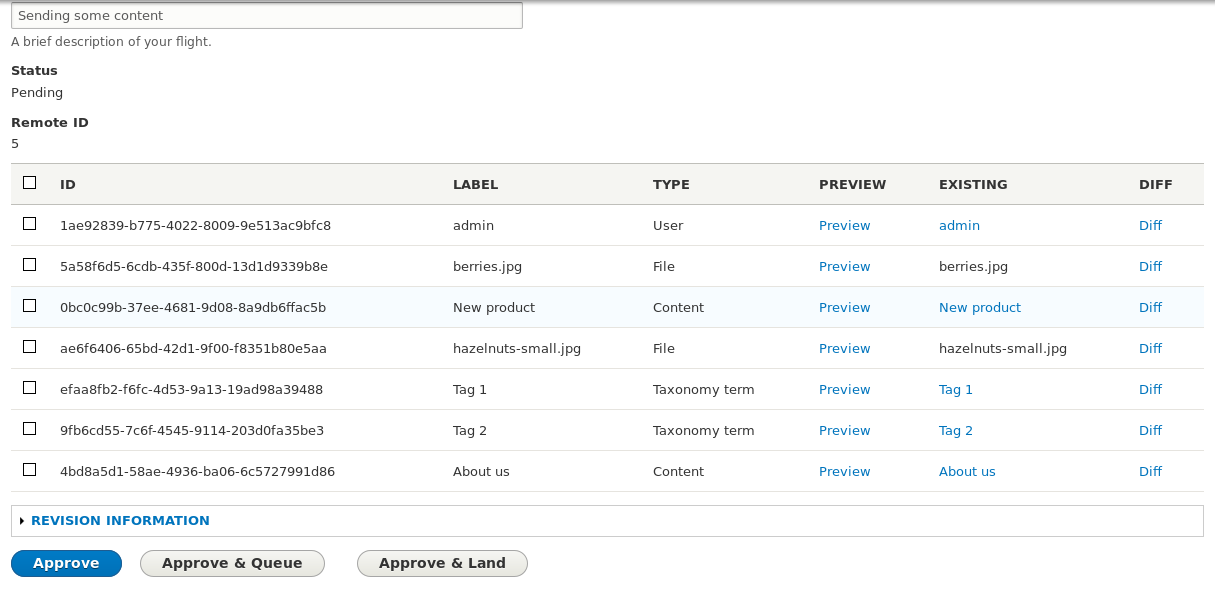
Task: Enable the About us row checkbox
Action: [x=30, y=470]
